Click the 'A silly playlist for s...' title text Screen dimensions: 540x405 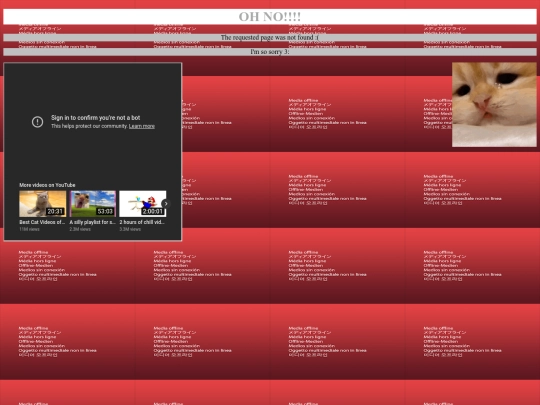pos(92,222)
